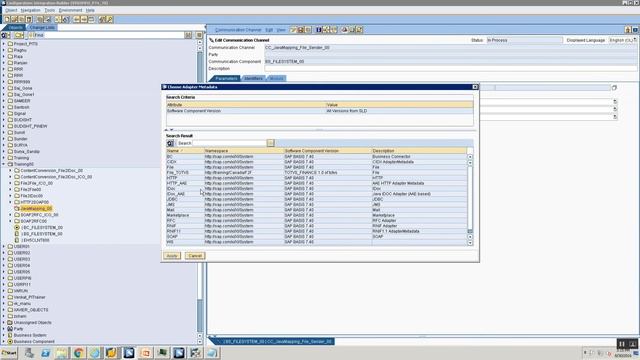Click the fourth icon in the main toolbar
Image resolution: width=640 pixels, height=360 pixels.
[x=29, y=20]
